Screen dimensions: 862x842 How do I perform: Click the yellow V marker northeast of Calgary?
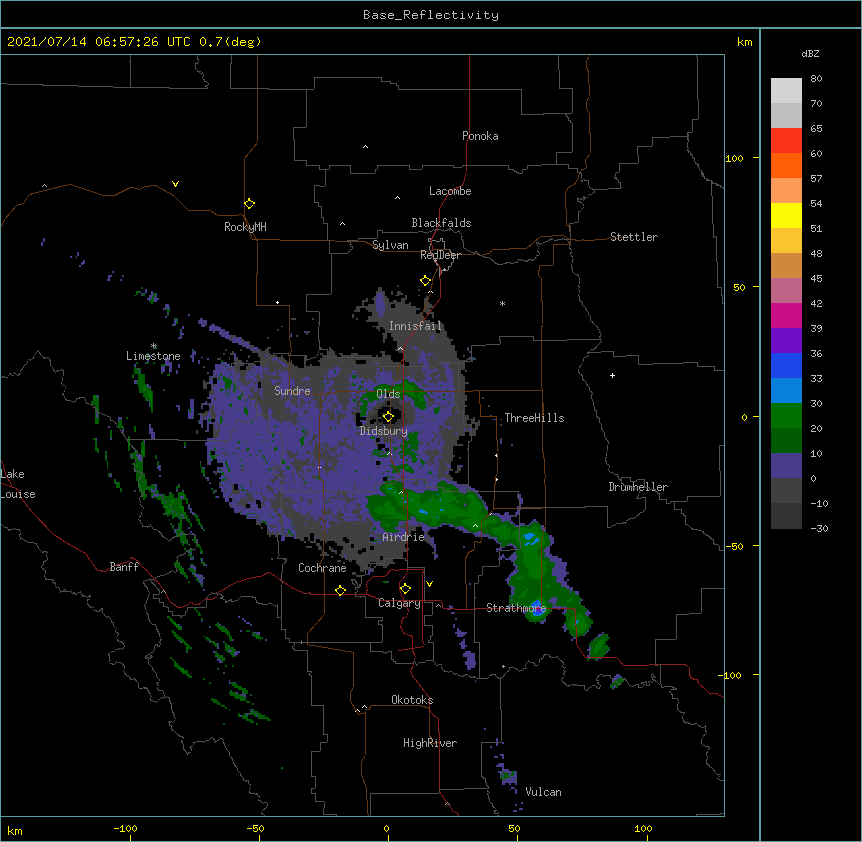pyautogui.click(x=429, y=584)
